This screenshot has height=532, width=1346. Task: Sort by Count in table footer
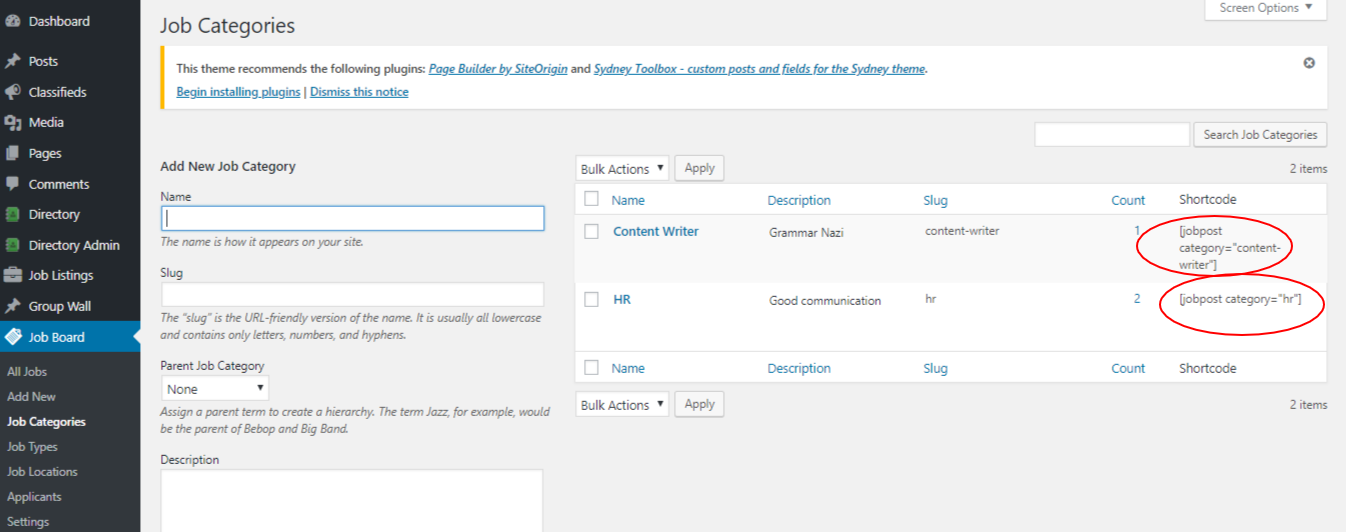(x=1128, y=368)
